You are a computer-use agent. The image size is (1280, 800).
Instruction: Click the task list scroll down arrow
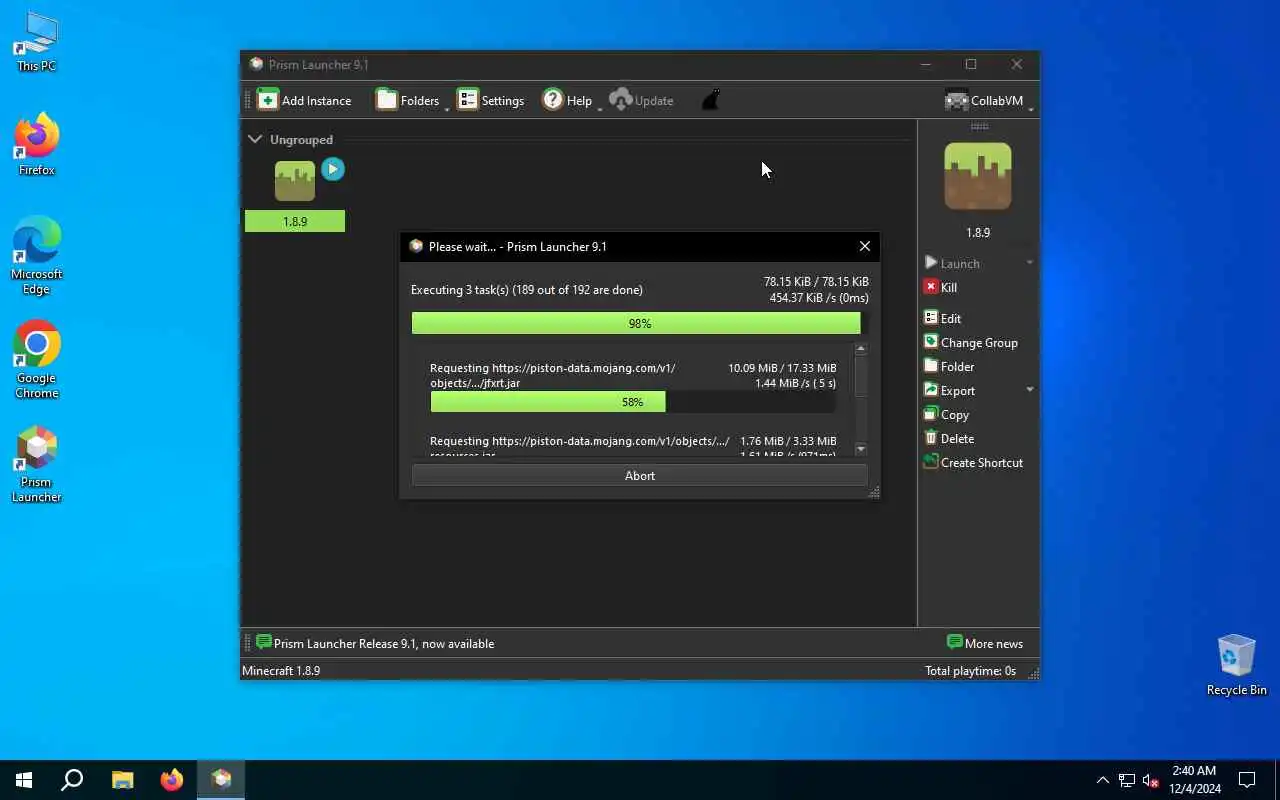pos(861,449)
